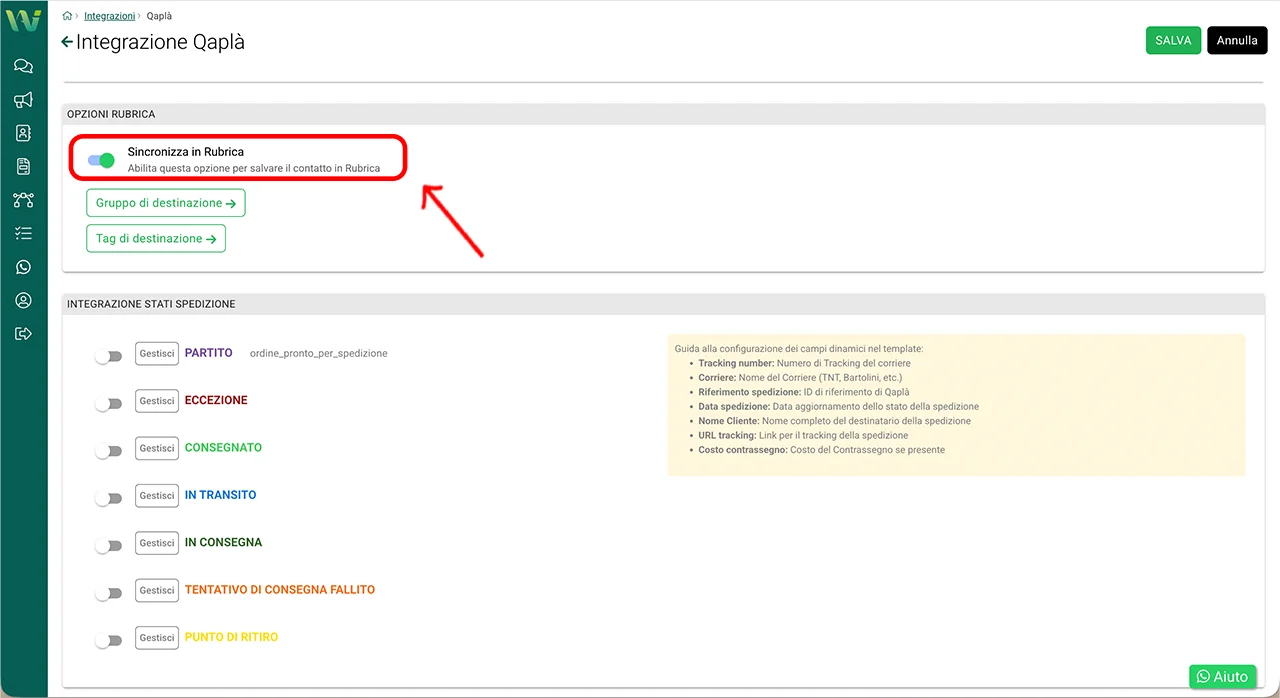Enable the PARTITO status toggle

[x=108, y=356]
